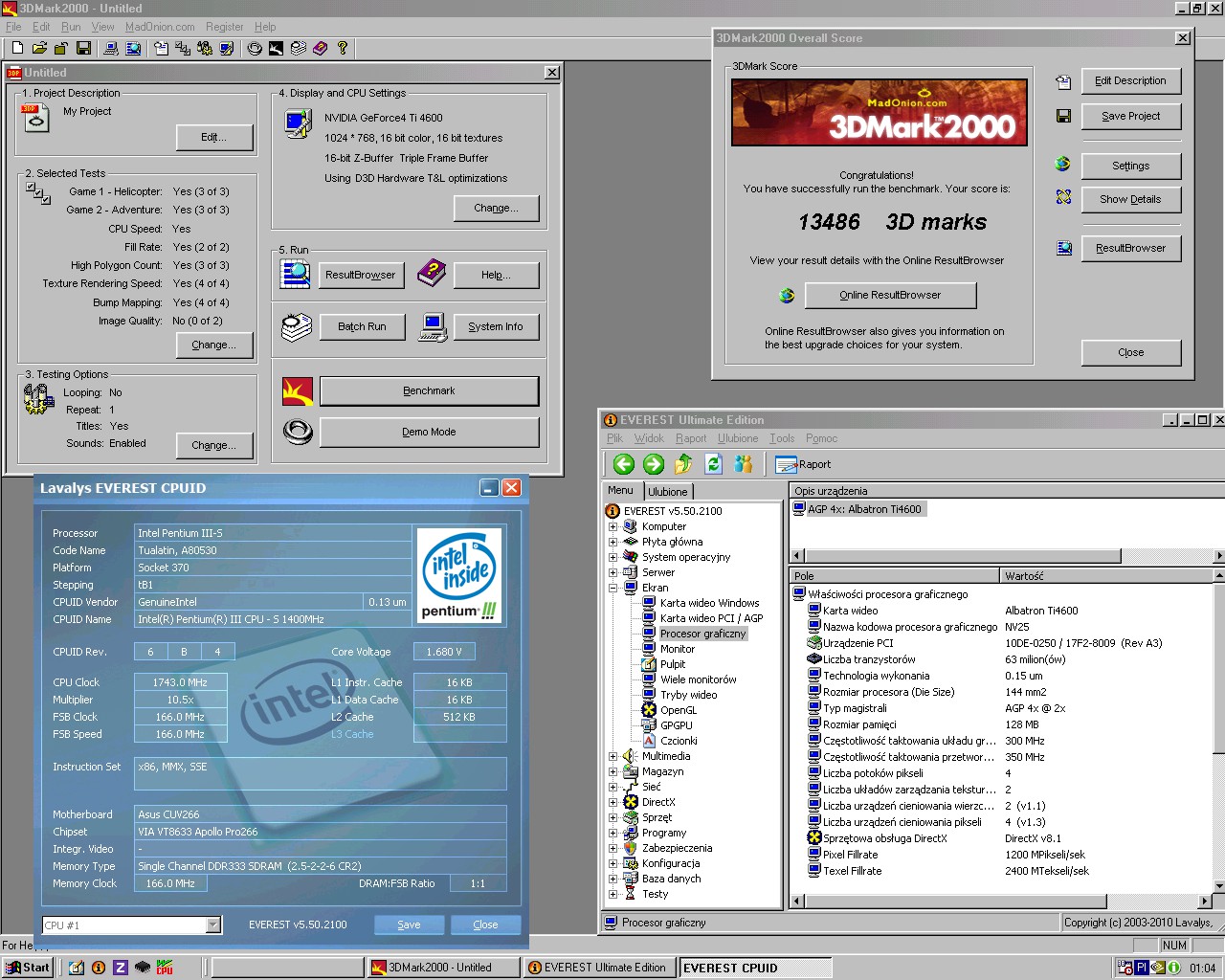Expand the Płyta główna tree node
Viewport: 1225px width, 980px height.
pyautogui.click(x=613, y=542)
